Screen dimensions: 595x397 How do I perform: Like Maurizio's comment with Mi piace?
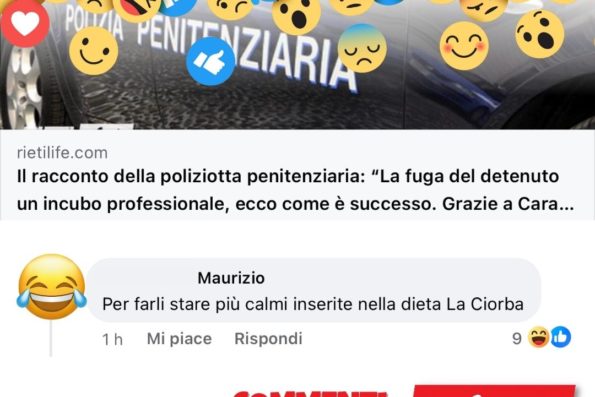pyautogui.click(x=179, y=339)
